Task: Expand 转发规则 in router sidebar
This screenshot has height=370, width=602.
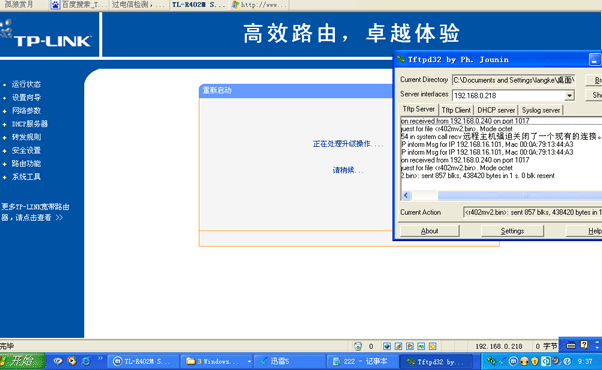Action: point(26,137)
